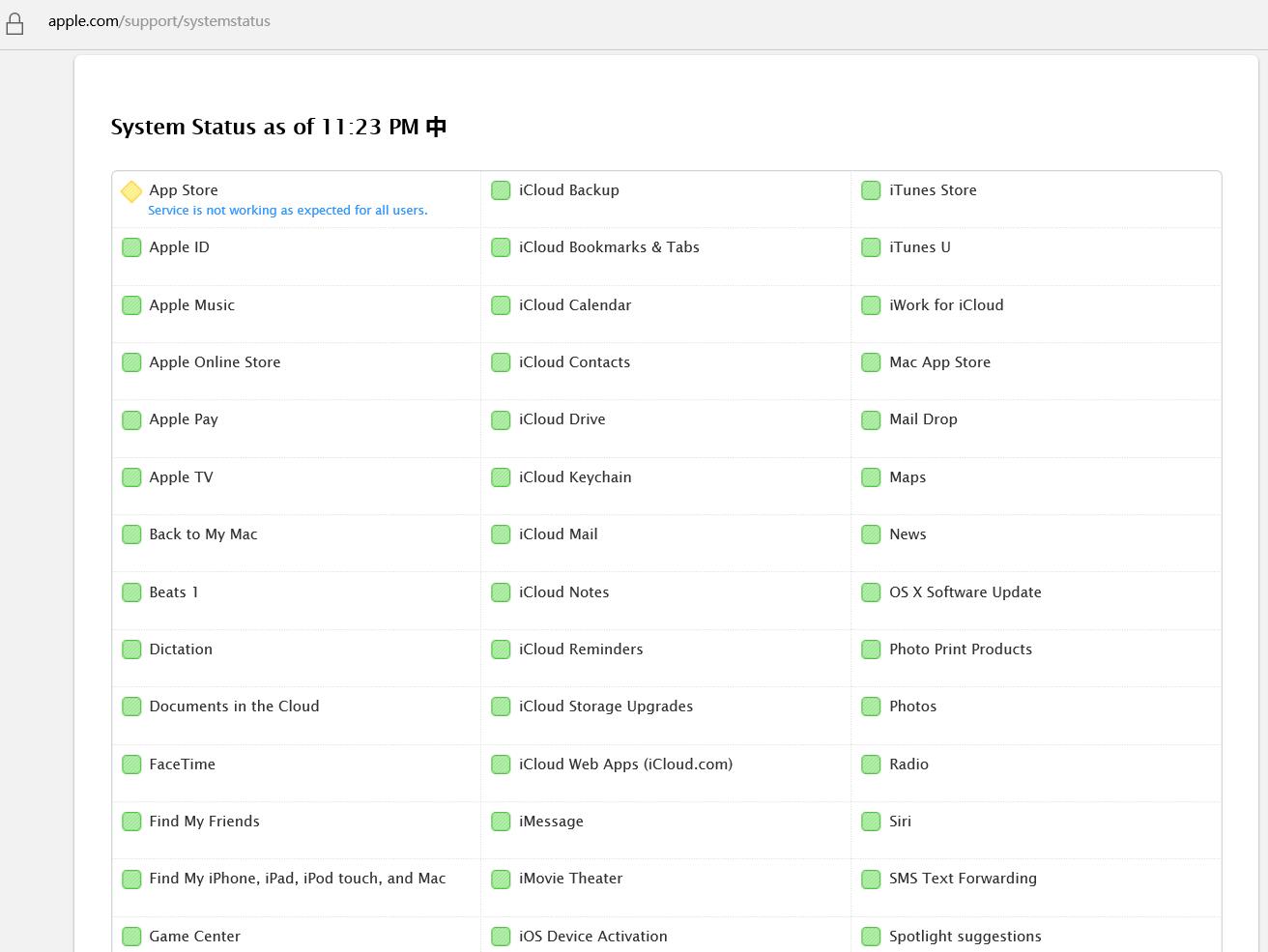This screenshot has width=1268, height=952.
Task: Click Documents in the Cloud text
Action: click(234, 707)
